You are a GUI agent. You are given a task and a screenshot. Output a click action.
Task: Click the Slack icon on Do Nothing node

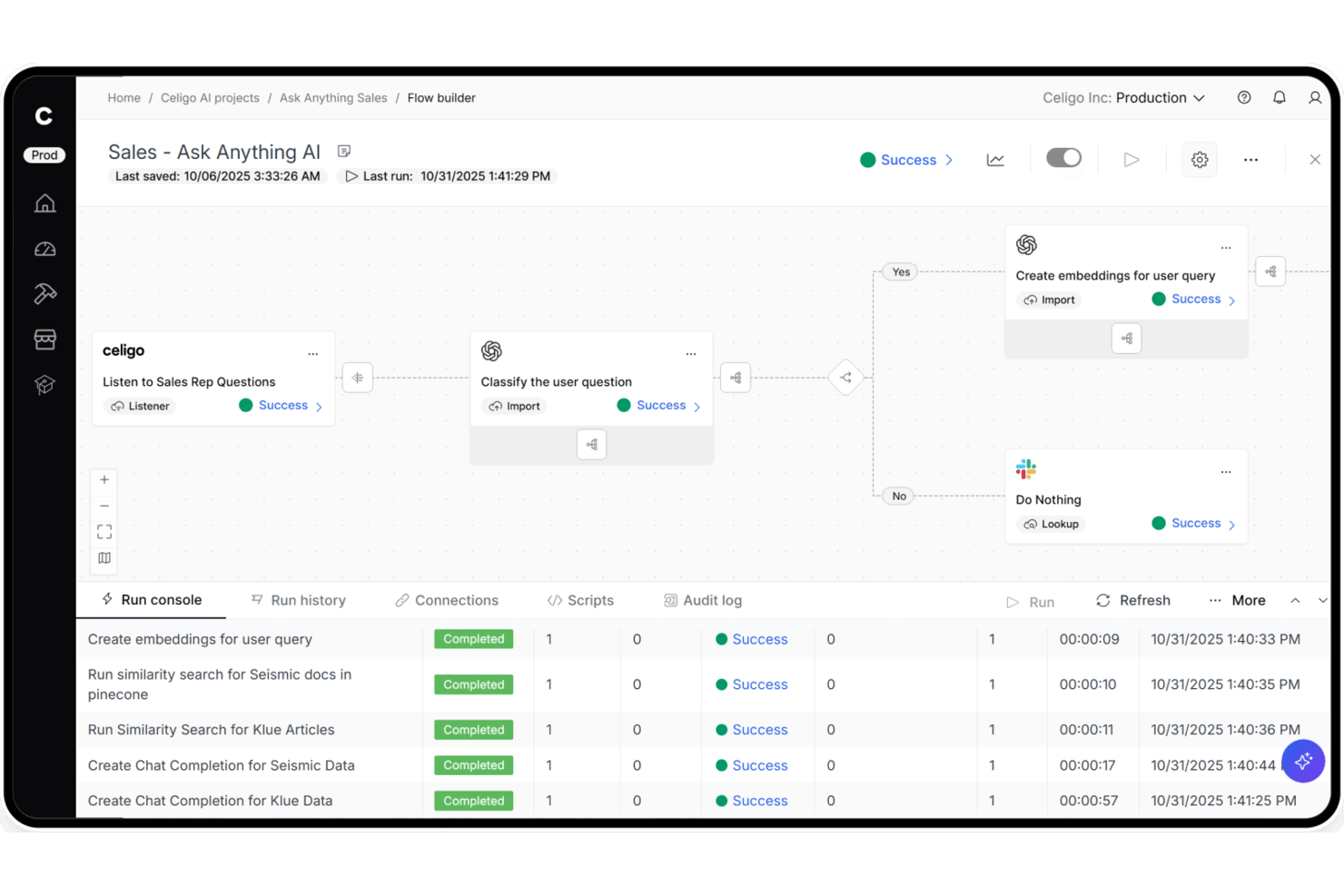tap(1026, 469)
